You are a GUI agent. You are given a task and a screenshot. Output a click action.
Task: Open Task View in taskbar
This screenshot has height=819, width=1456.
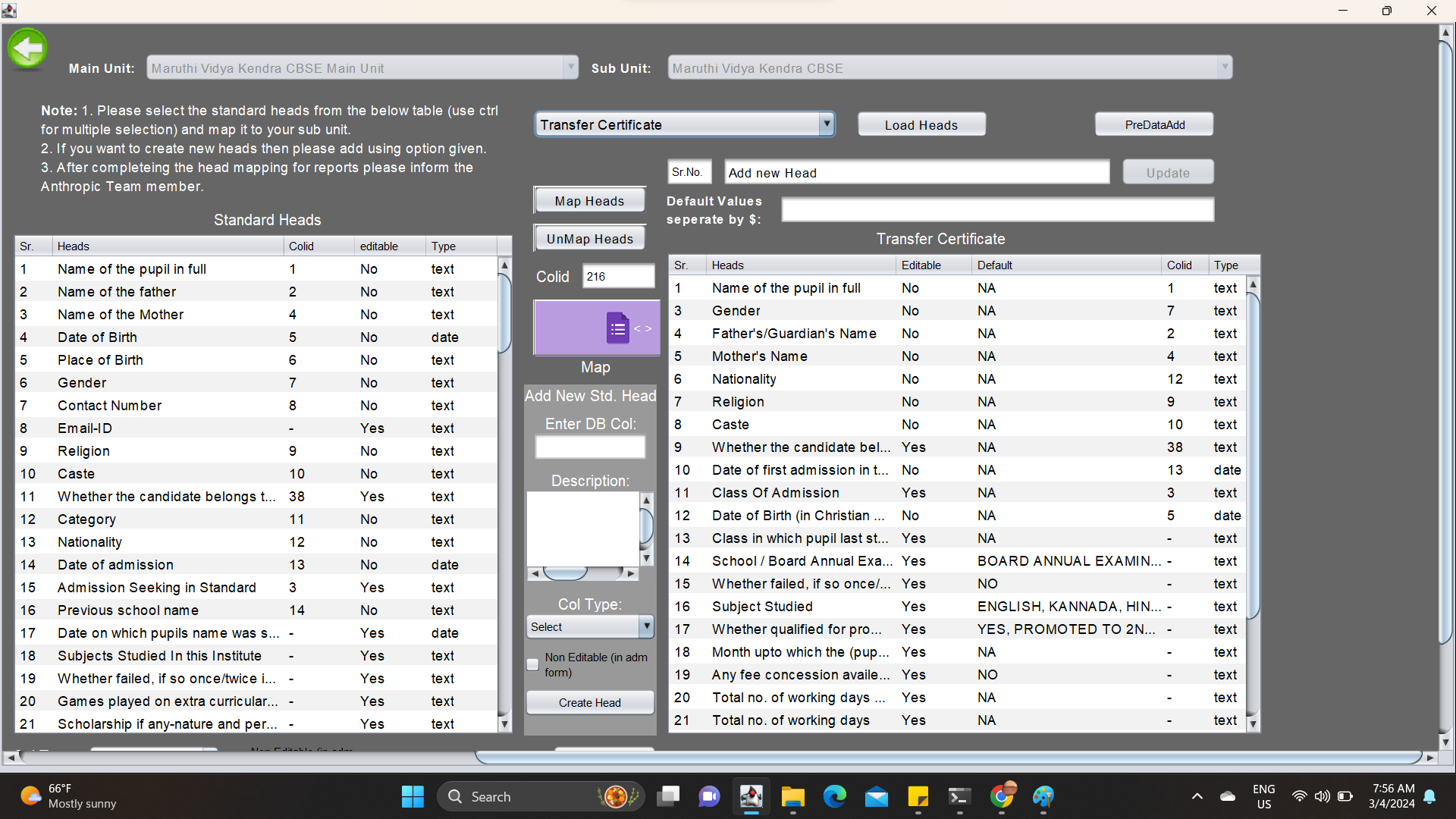668,796
